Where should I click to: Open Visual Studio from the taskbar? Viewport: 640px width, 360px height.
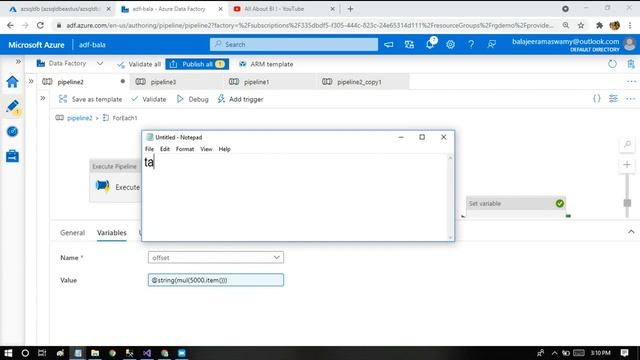tap(147, 353)
